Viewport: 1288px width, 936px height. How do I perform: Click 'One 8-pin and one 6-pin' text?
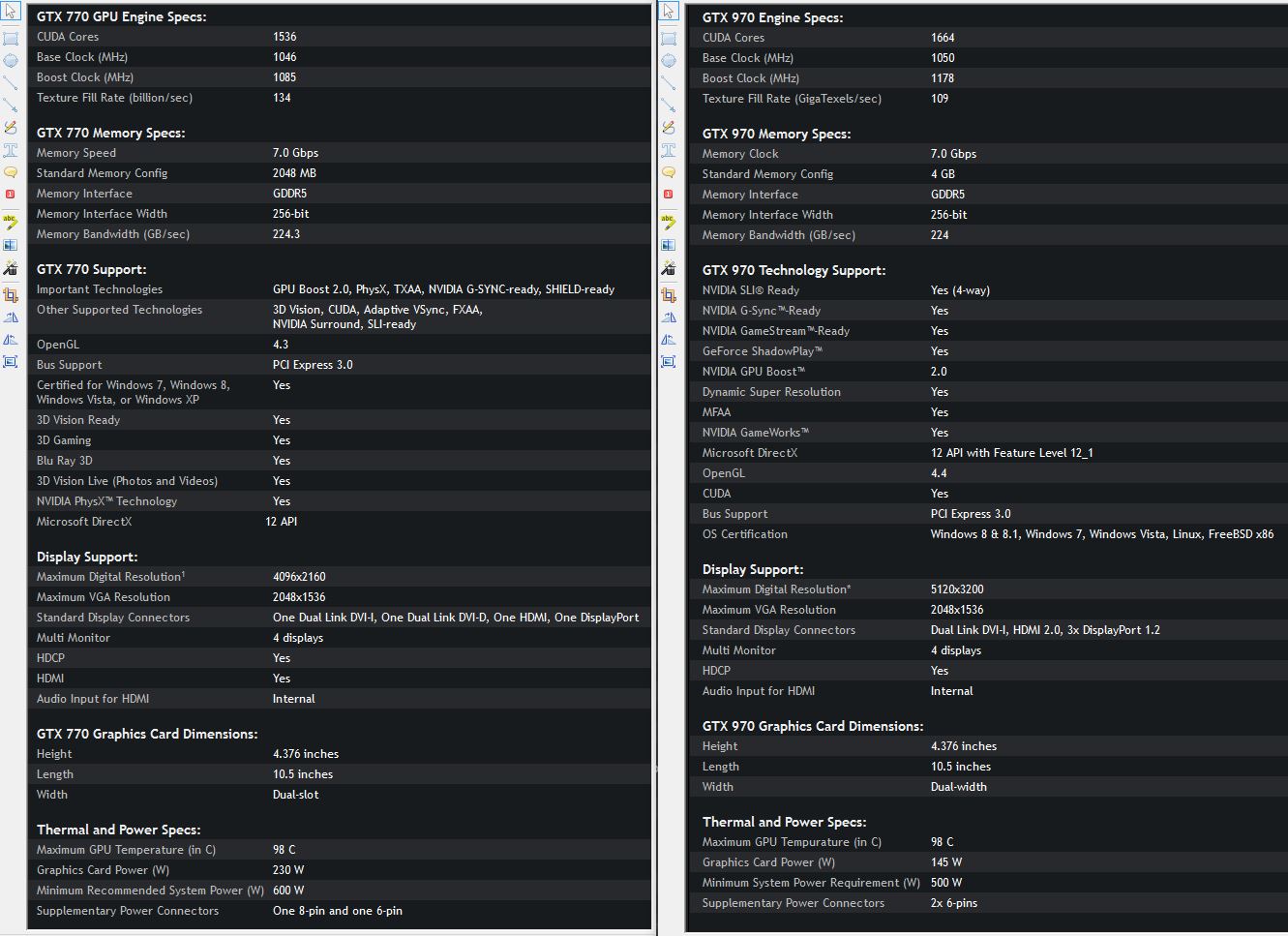point(338,911)
